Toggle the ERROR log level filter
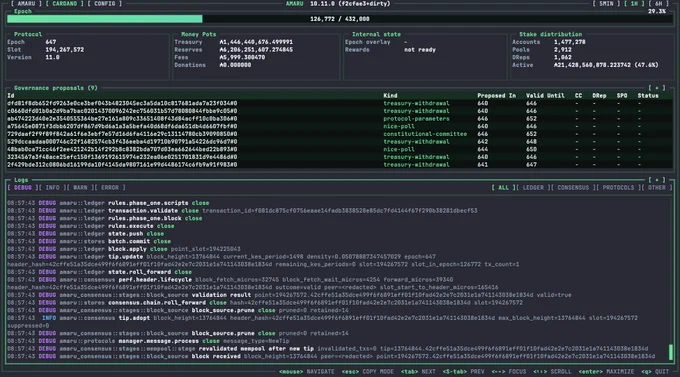680x377 pixels. (110, 188)
